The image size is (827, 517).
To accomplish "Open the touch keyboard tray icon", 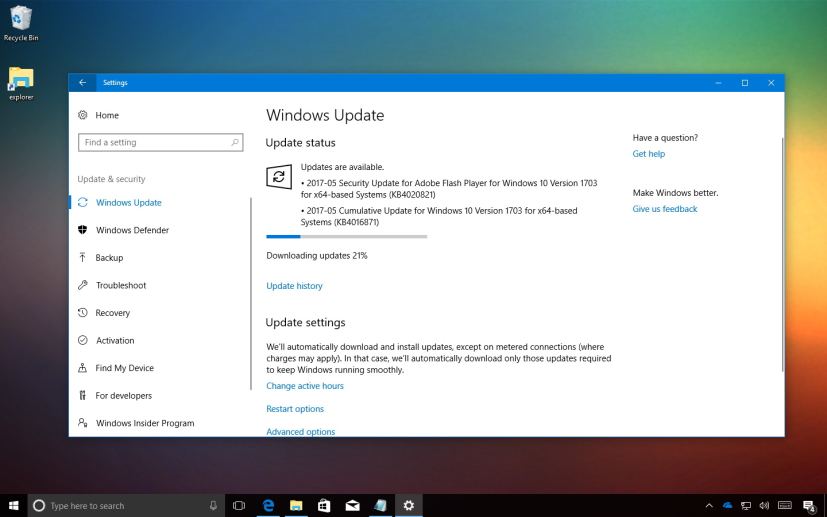I will (x=785, y=506).
